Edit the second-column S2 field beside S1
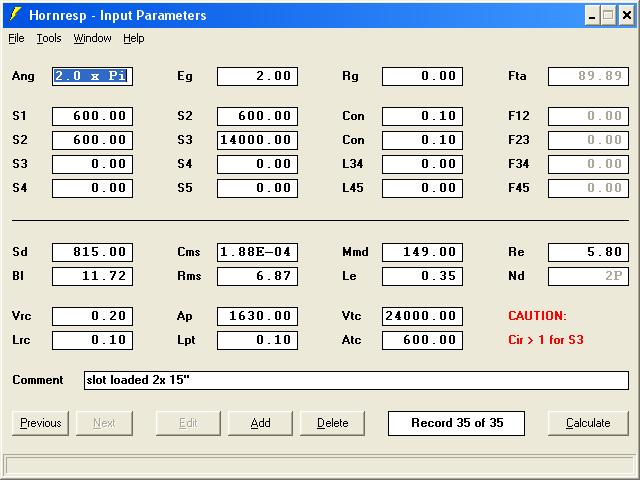Viewport: 640px width, 480px height. (x=257, y=116)
